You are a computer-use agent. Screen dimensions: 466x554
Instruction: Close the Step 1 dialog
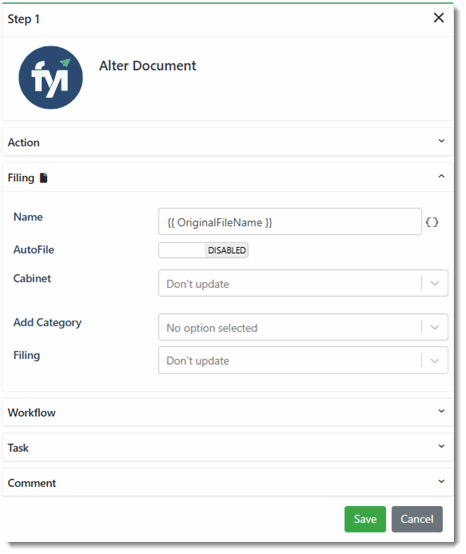pos(438,18)
